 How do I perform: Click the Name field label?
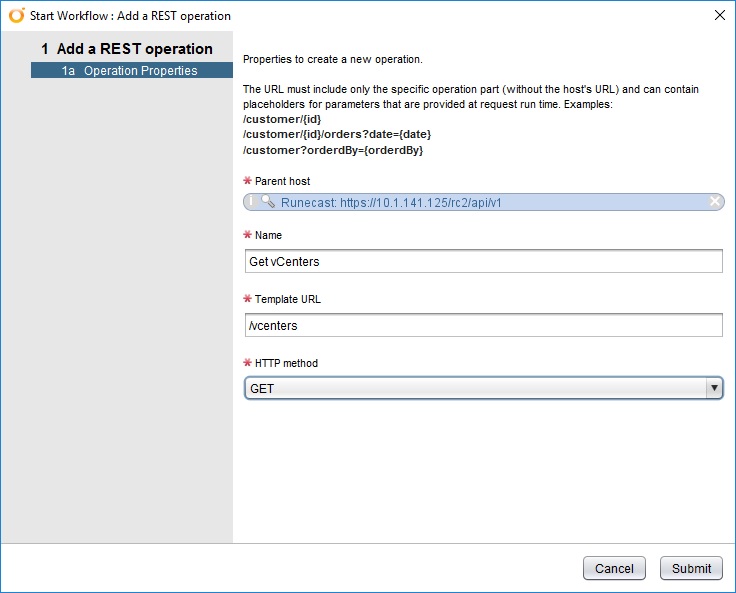[x=268, y=235]
